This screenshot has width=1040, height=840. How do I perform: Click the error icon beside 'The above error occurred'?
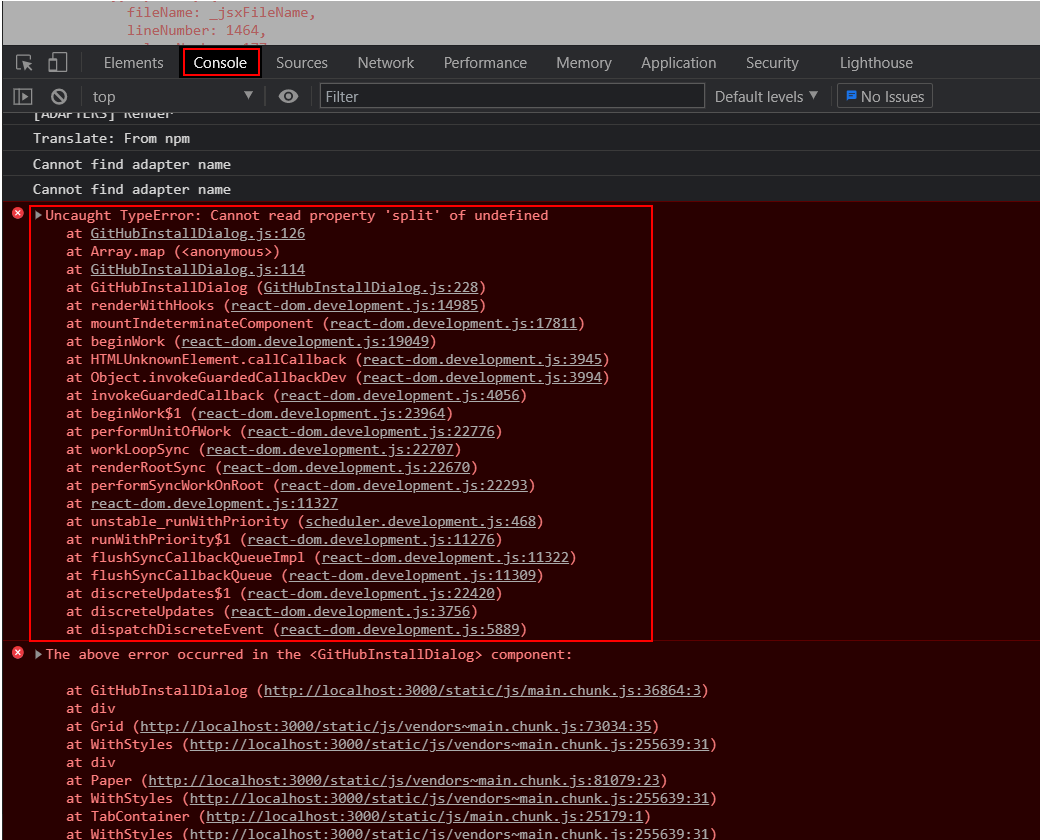point(18,653)
